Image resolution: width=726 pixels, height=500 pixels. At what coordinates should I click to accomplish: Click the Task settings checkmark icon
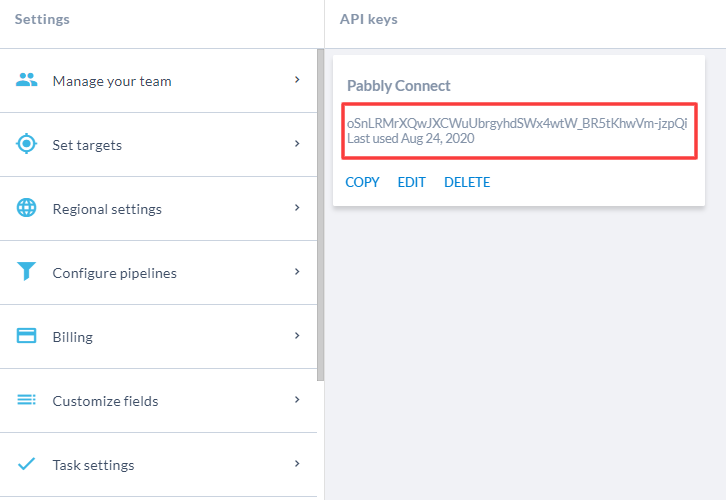pos(26,463)
